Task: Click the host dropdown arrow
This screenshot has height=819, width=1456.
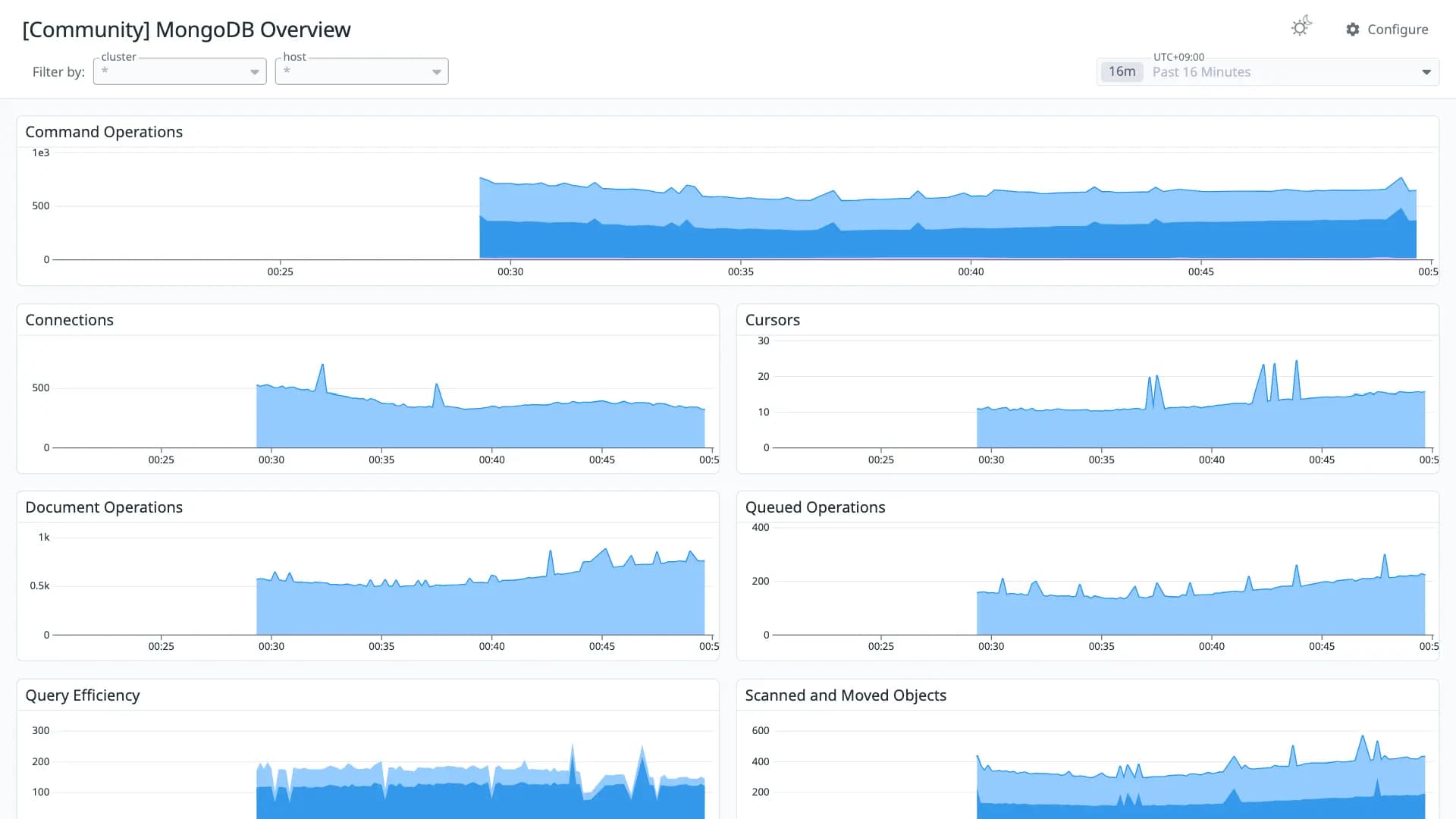Action: pyautogui.click(x=437, y=72)
